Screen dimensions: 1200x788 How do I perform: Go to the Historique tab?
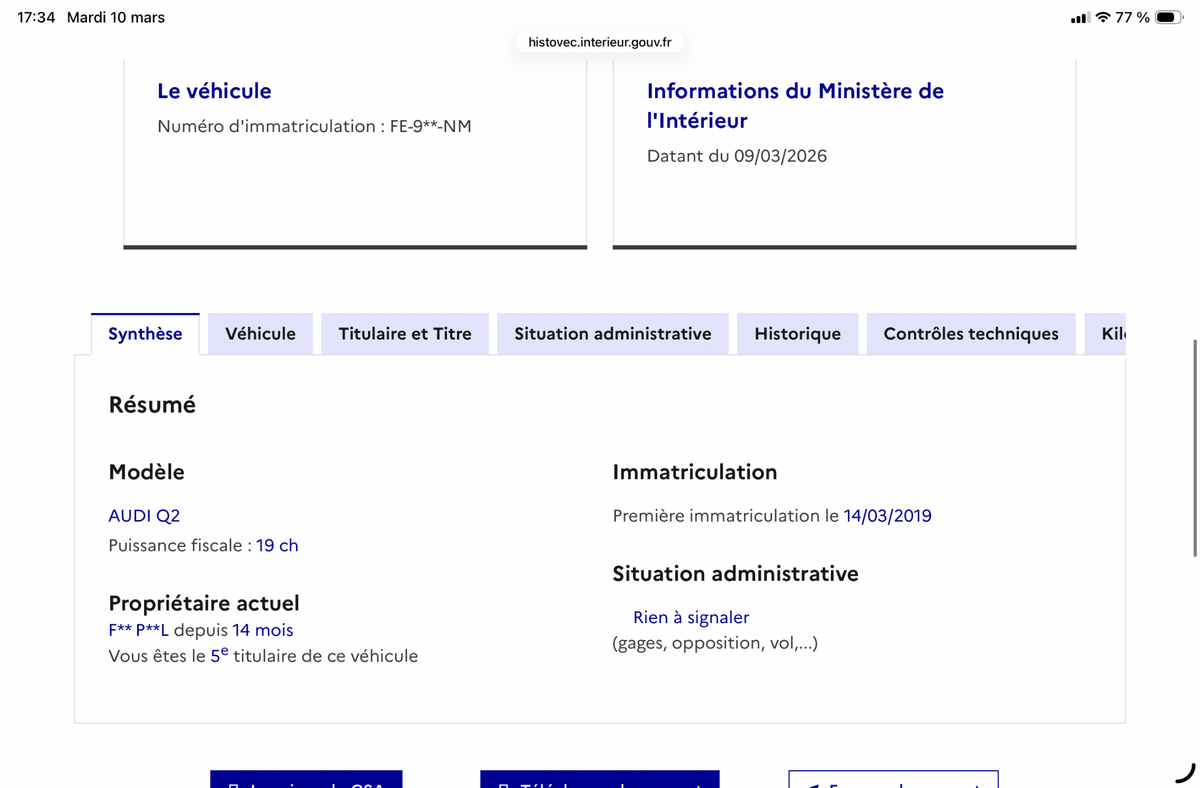click(797, 334)
